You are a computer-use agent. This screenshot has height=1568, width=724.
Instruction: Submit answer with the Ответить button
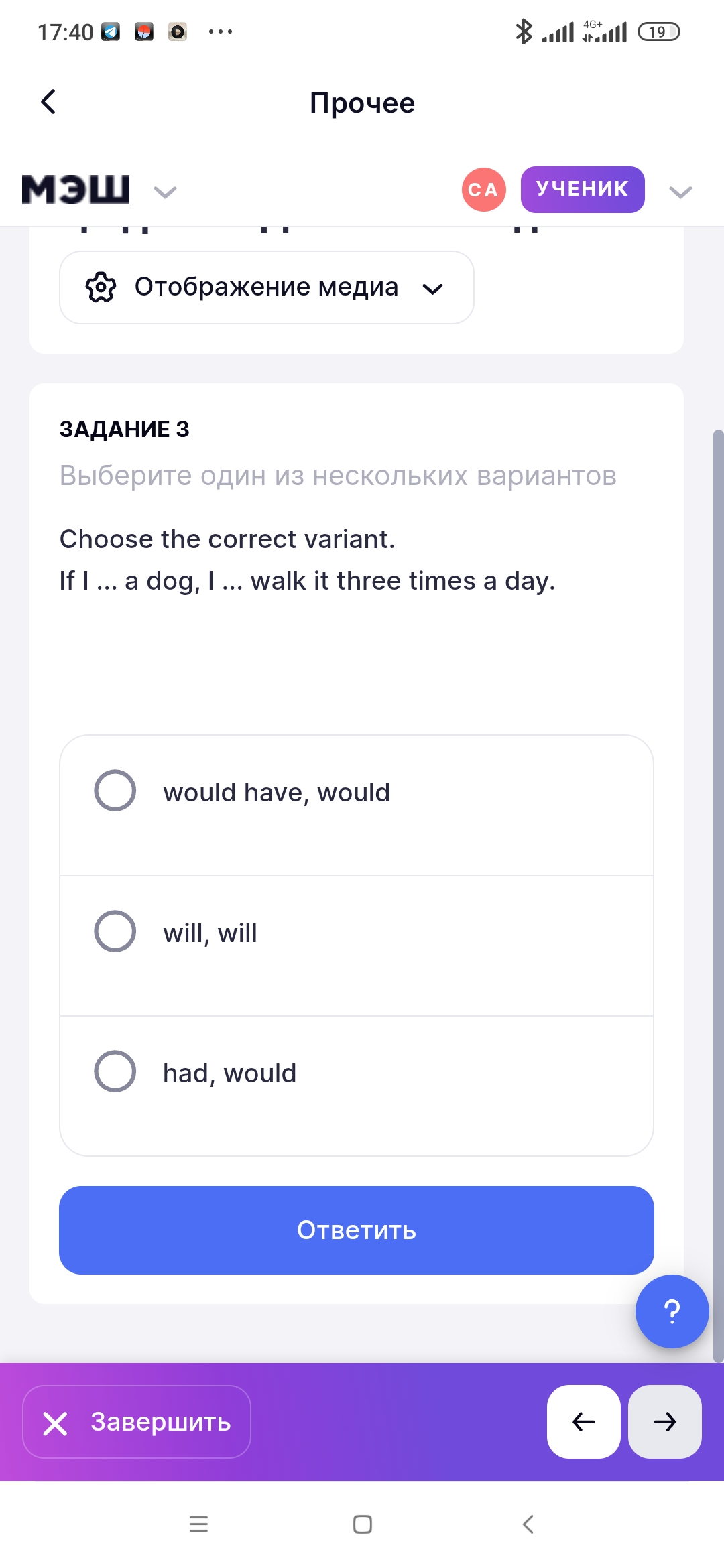click(356, 1230)
